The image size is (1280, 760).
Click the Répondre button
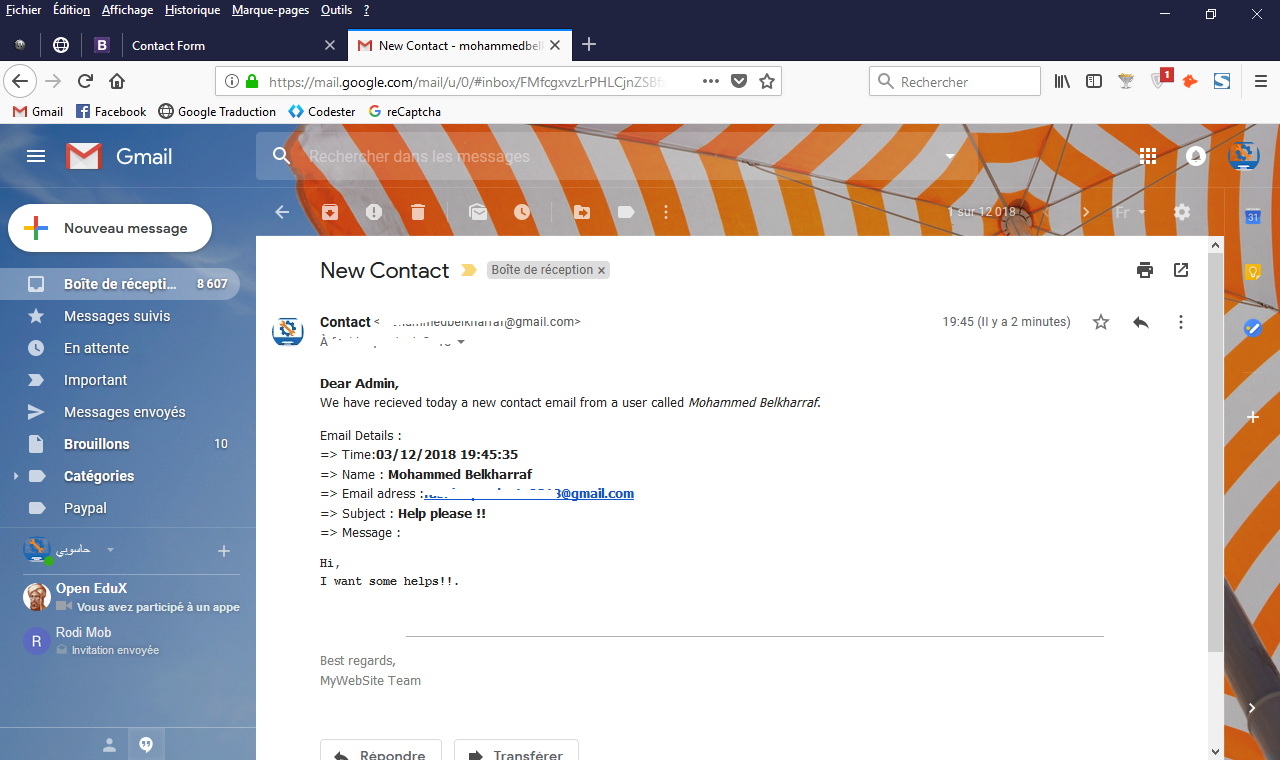tap(380, 750)
